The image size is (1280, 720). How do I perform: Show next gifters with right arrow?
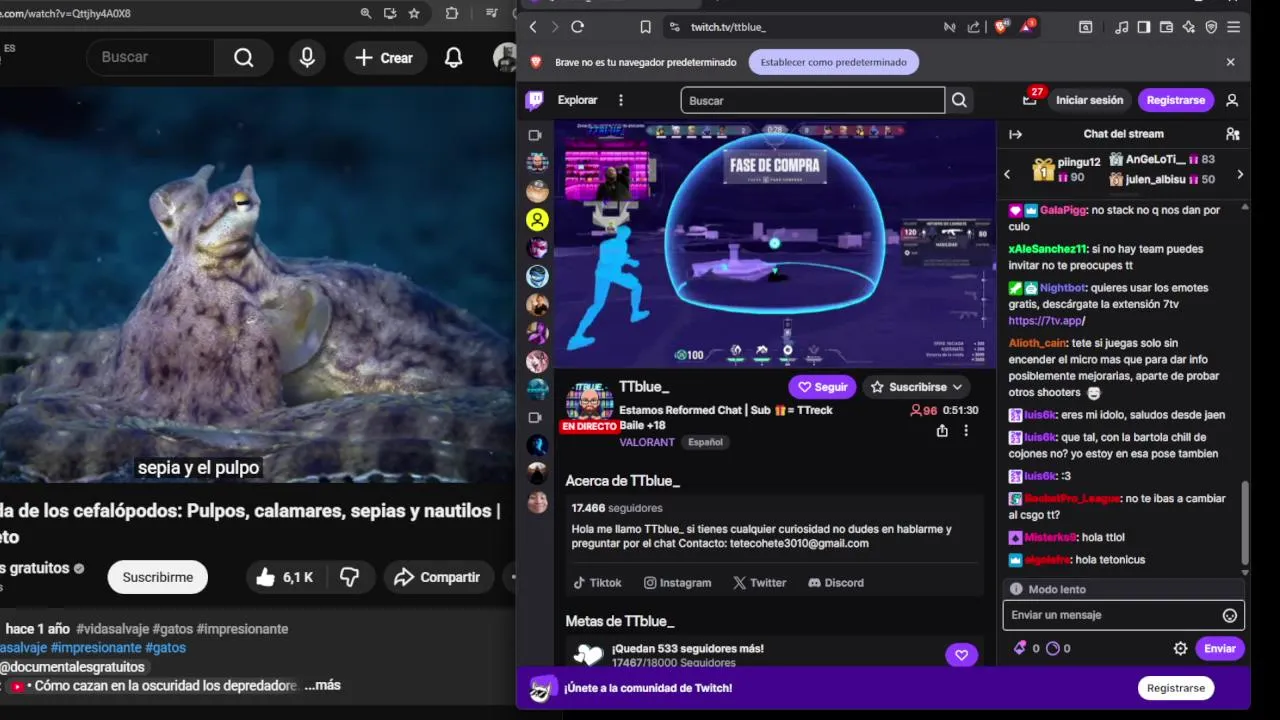point(1240,174)
